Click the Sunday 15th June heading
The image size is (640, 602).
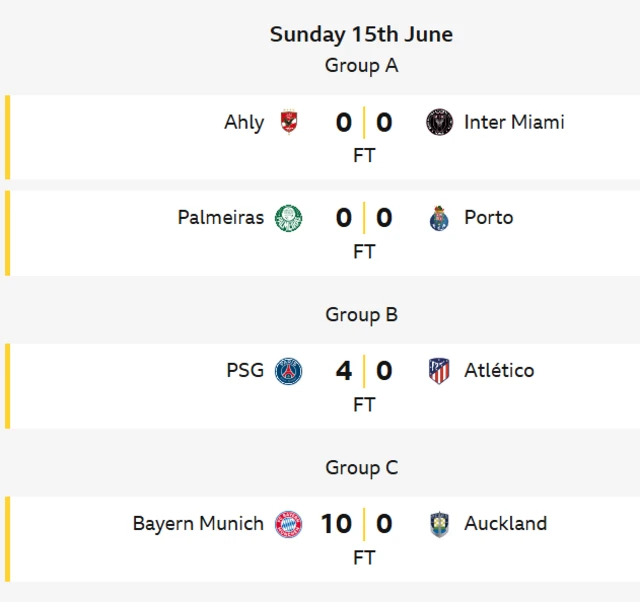coord(361,34)
